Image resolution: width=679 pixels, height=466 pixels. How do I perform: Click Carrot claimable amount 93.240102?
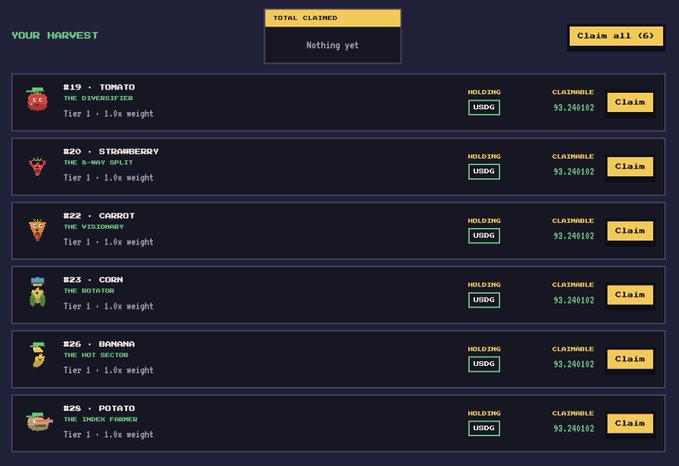[573, 236]
